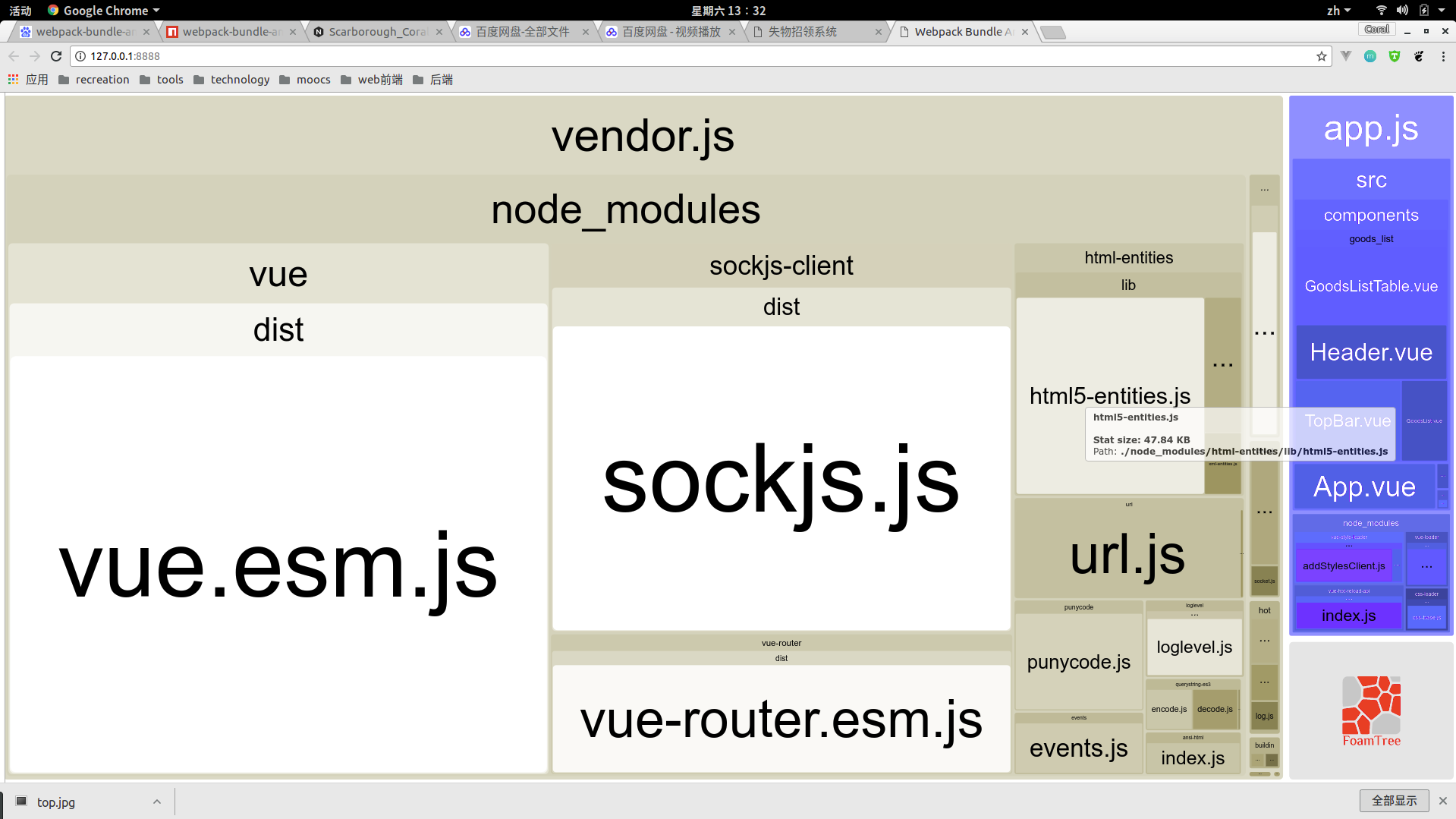Expand the system status menu arrow
The height and width of the screenshot is (819, 1456).
click(1442, 11)
